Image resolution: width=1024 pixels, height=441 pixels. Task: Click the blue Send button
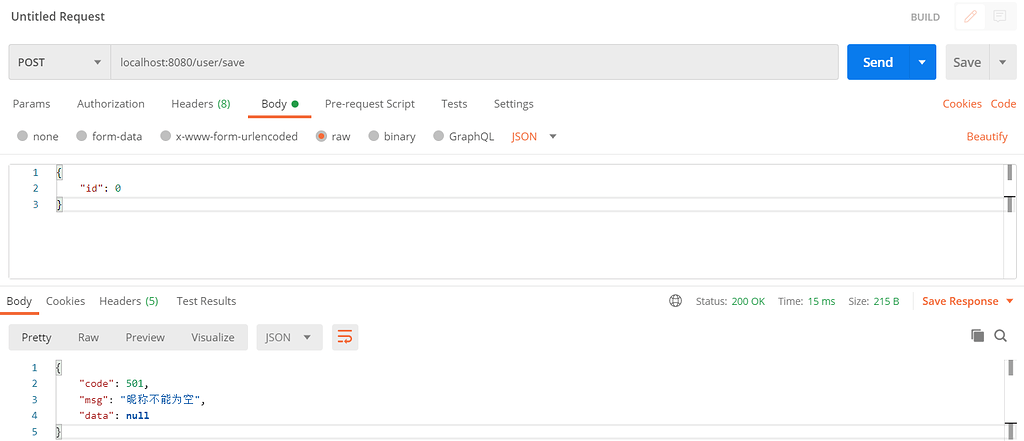click(x=877, y=62)
